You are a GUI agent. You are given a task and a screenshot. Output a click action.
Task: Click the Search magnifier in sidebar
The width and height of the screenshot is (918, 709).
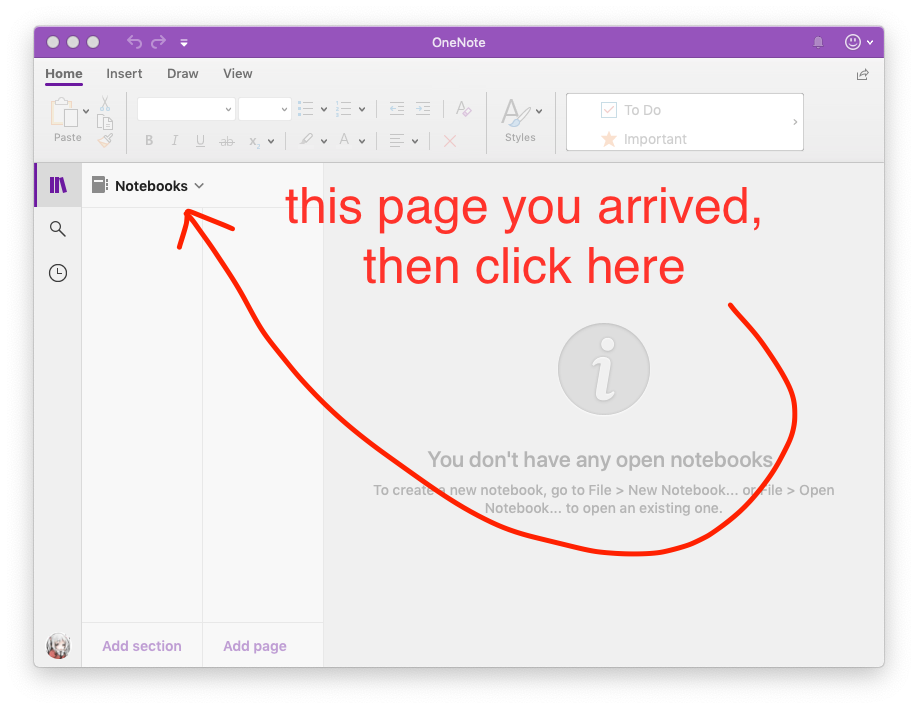coord(57,228)
